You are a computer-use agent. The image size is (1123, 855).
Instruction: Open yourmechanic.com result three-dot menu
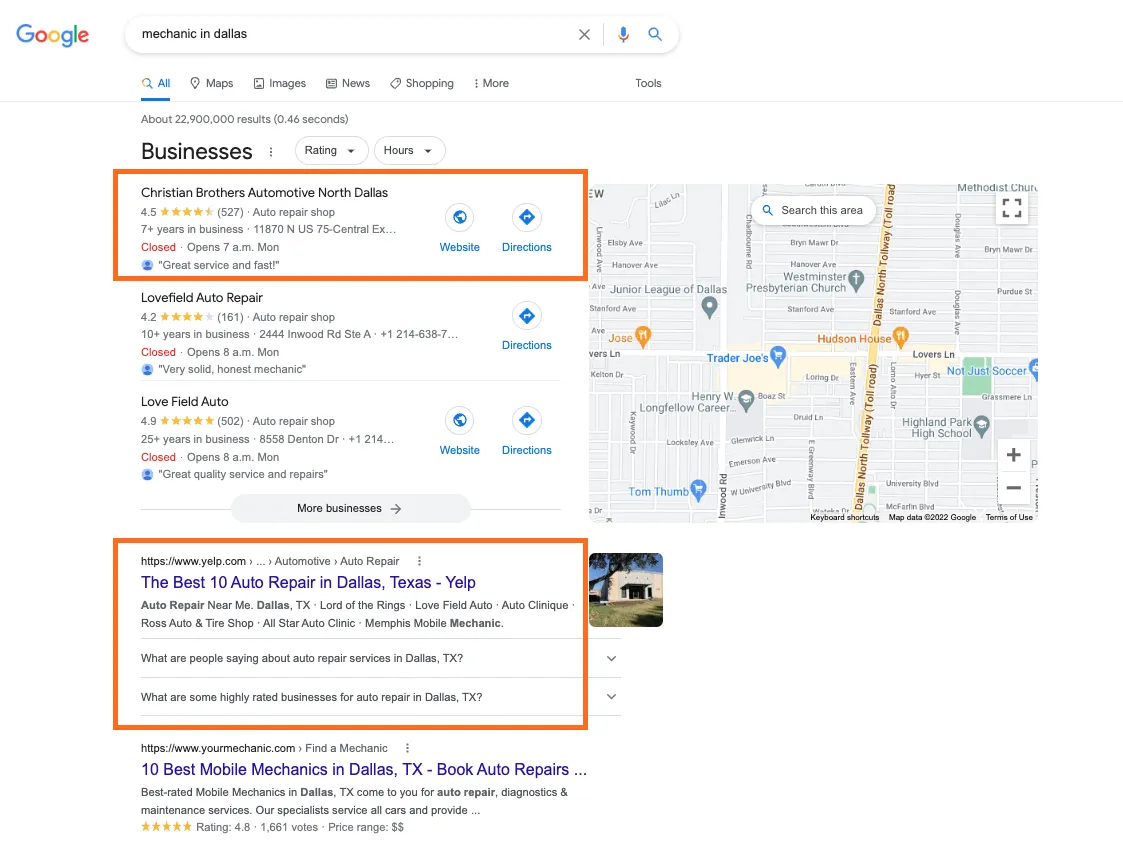408,748
